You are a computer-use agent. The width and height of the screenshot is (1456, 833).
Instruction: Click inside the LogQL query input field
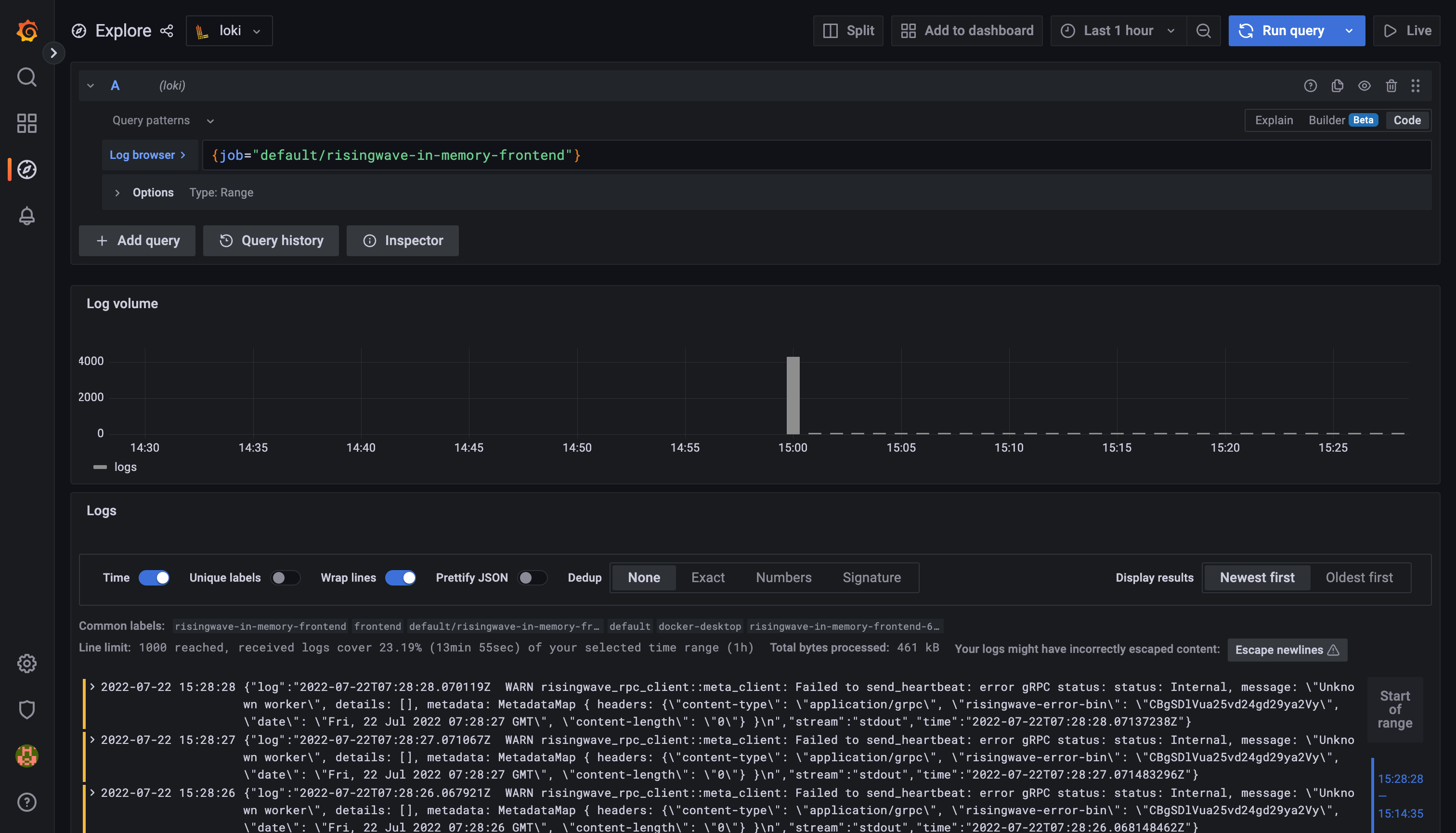click(801, 156)
